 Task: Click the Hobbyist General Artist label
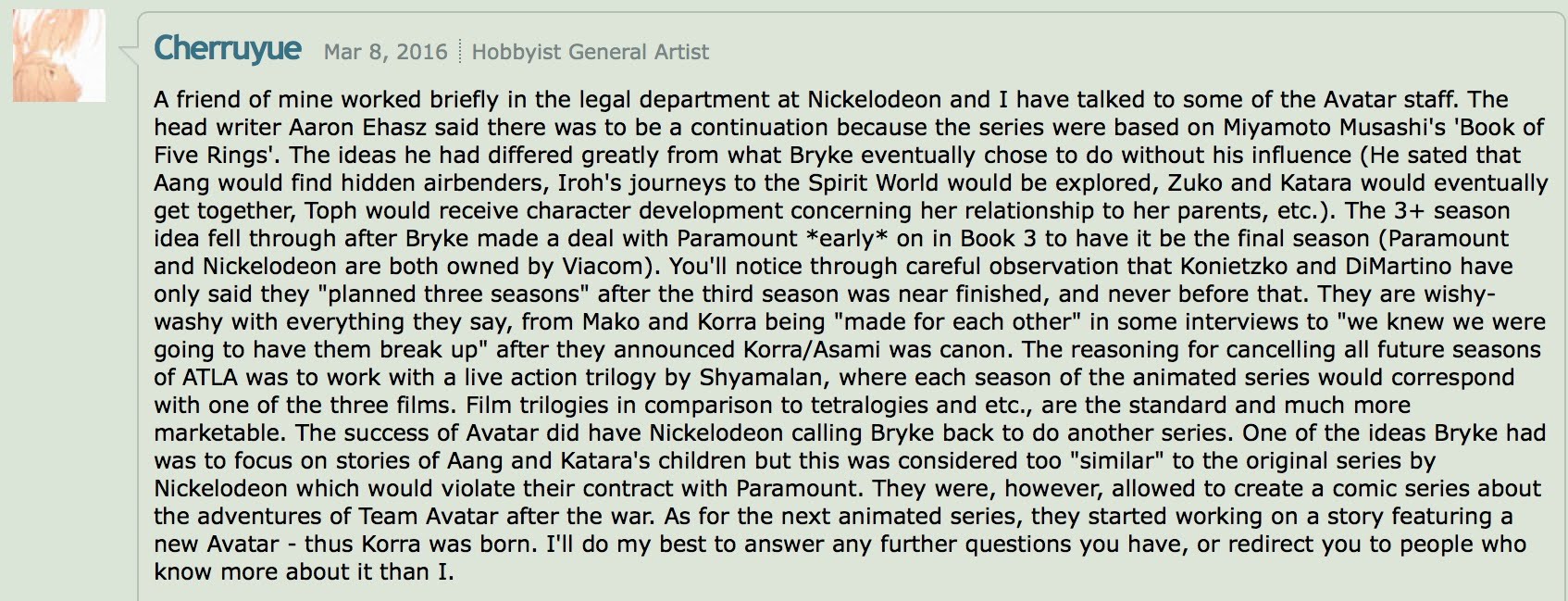[591, 52]
